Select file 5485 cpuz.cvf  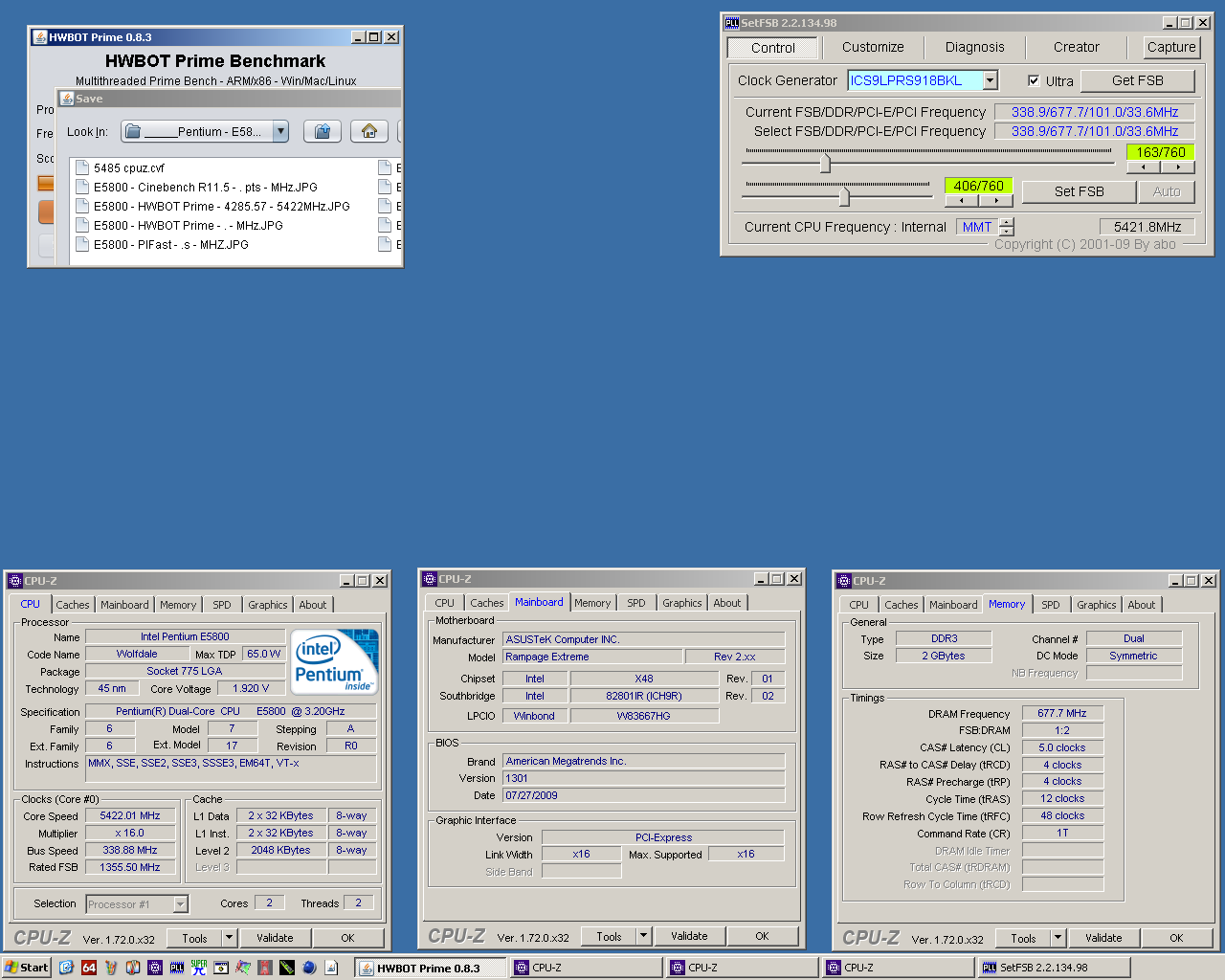click(x=120, y=167)
